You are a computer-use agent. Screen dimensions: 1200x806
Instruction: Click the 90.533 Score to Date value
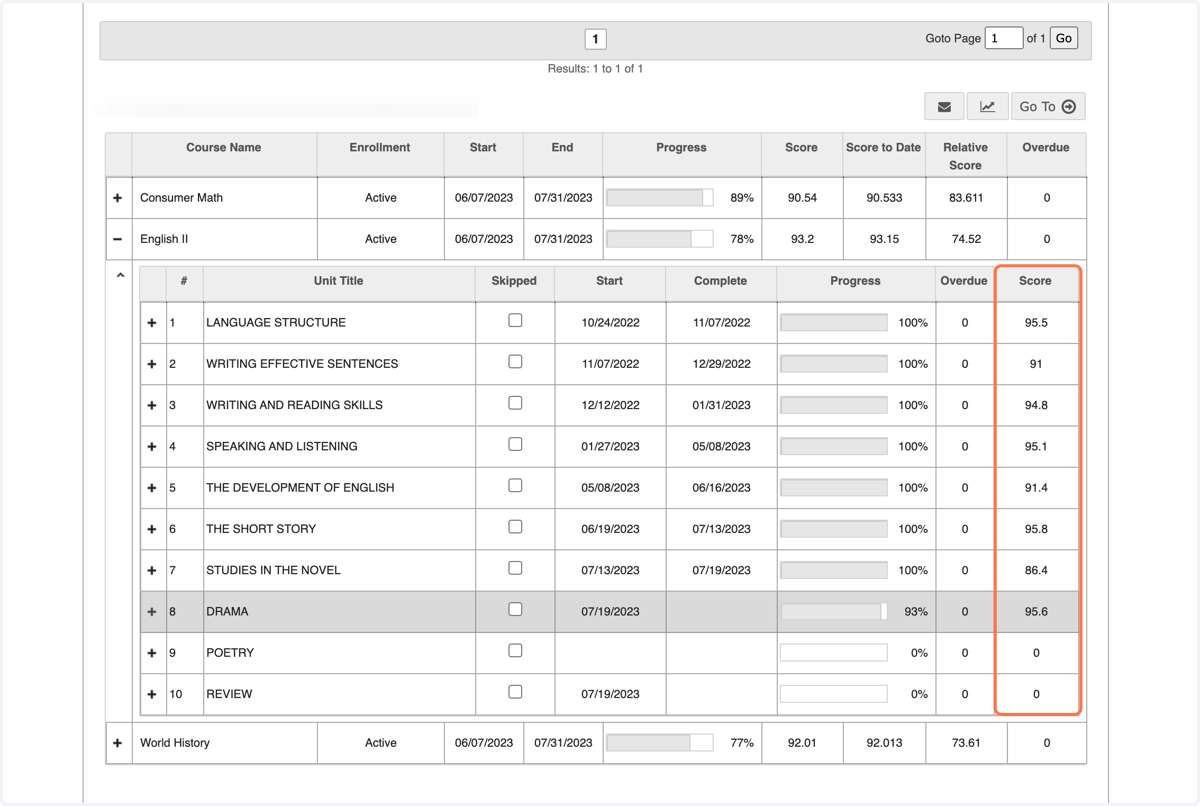coord(883,198)
